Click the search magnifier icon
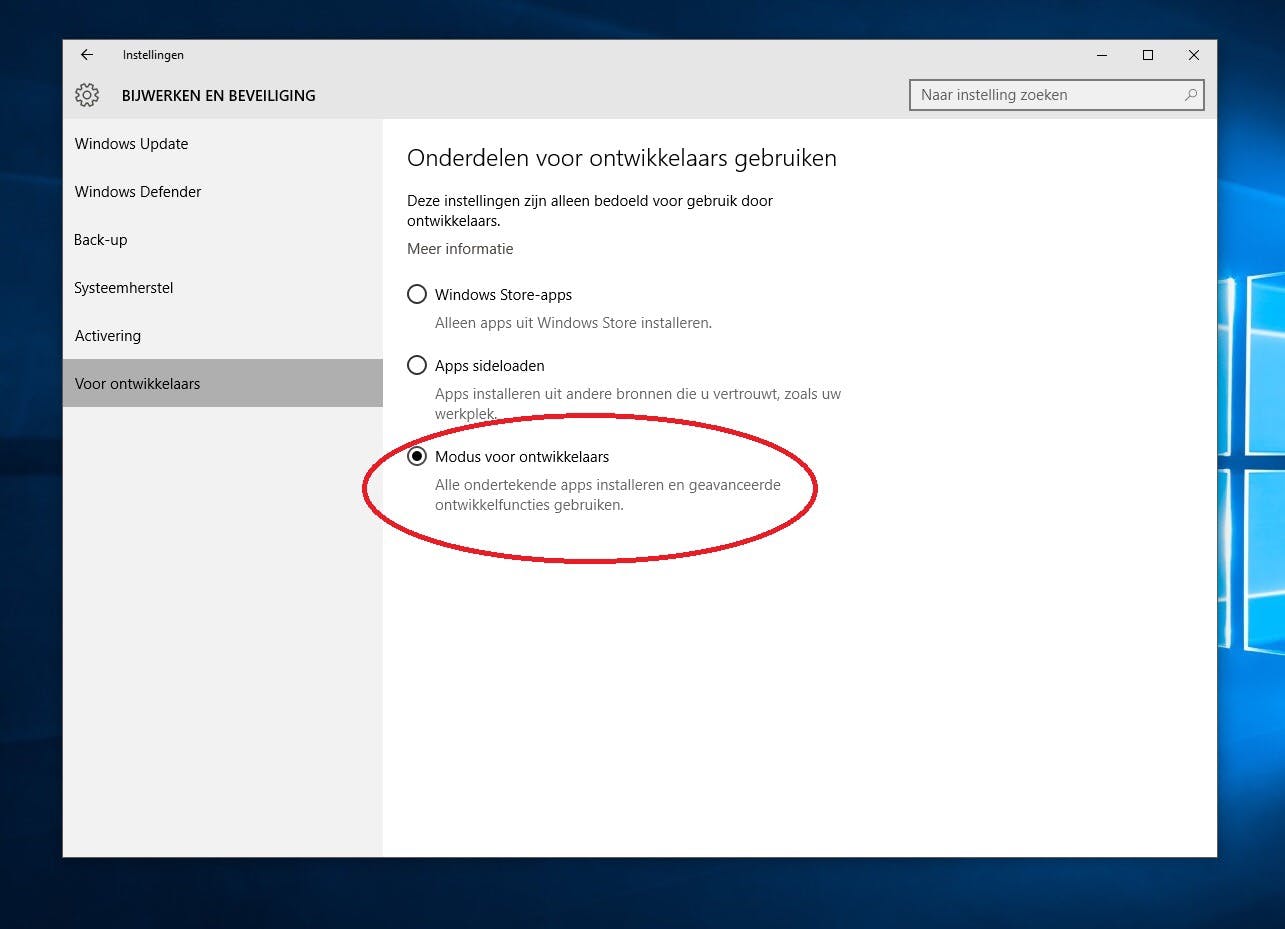Screen dimensions: 1285x929 pos(1190,95)
